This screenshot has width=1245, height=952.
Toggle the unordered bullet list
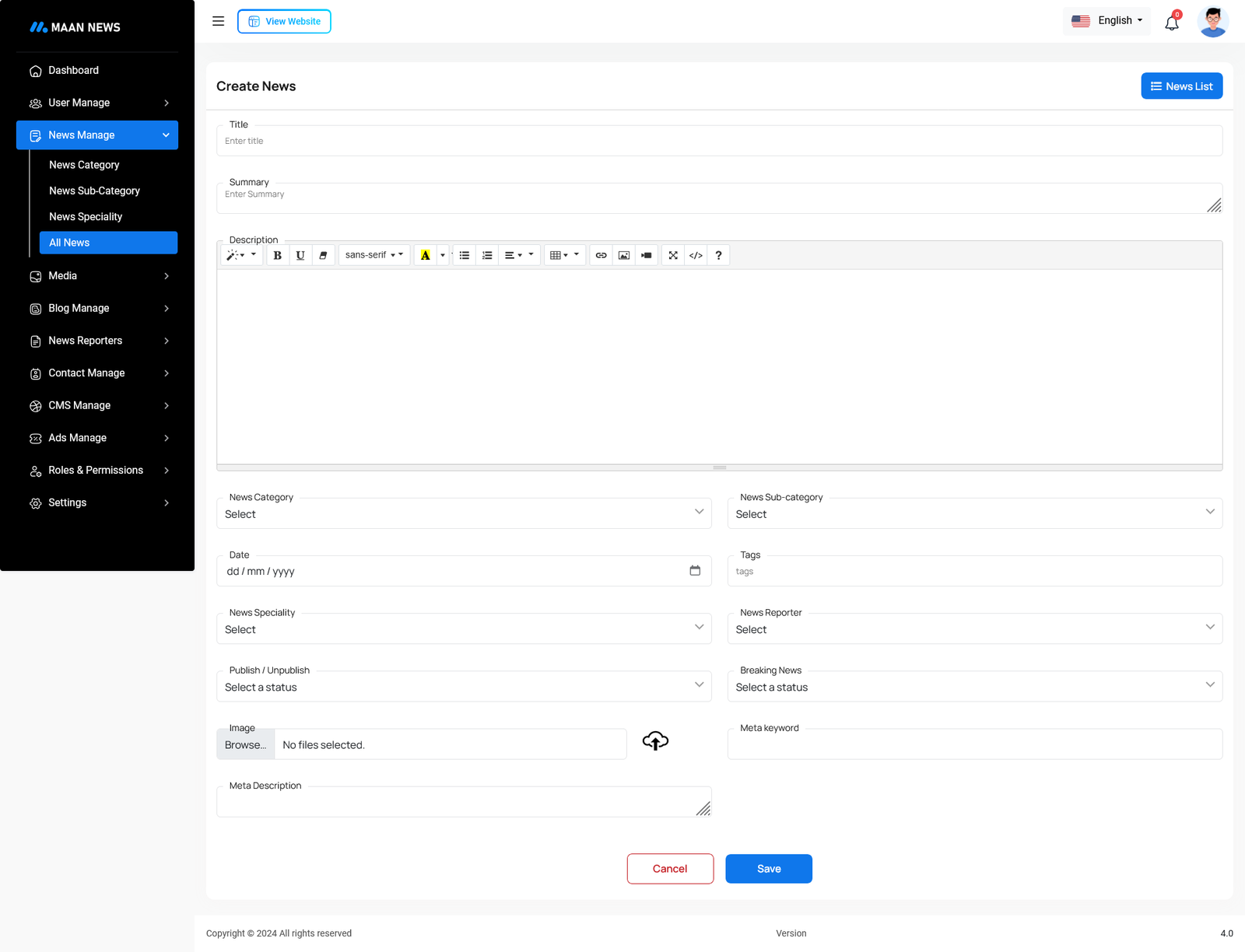click(465, 255)
